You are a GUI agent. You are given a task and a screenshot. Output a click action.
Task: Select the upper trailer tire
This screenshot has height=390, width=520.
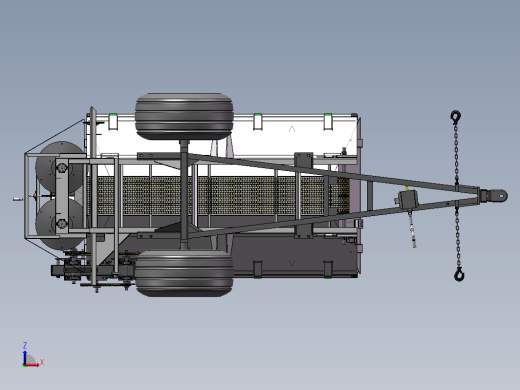(184, 116)
